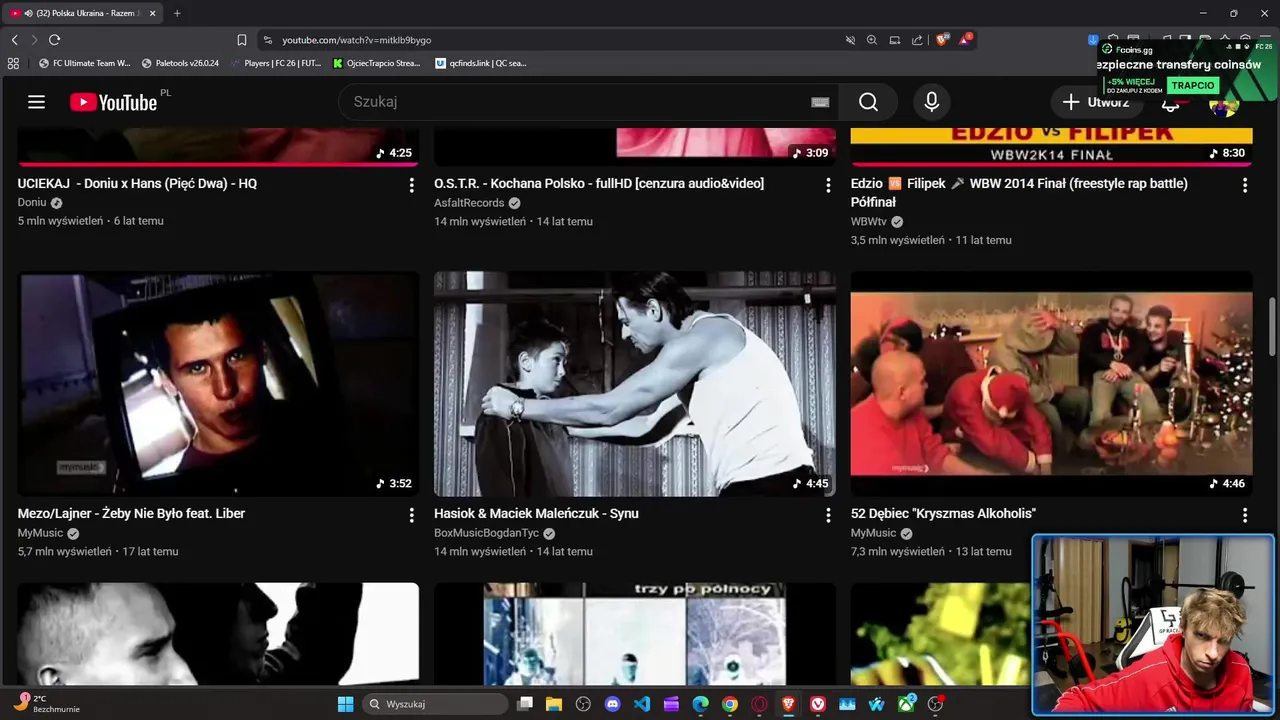Click the Wyszukaj taskbar search box
Image resolution: width=1280 pixels, height=720 pixels.
(434, 704)
